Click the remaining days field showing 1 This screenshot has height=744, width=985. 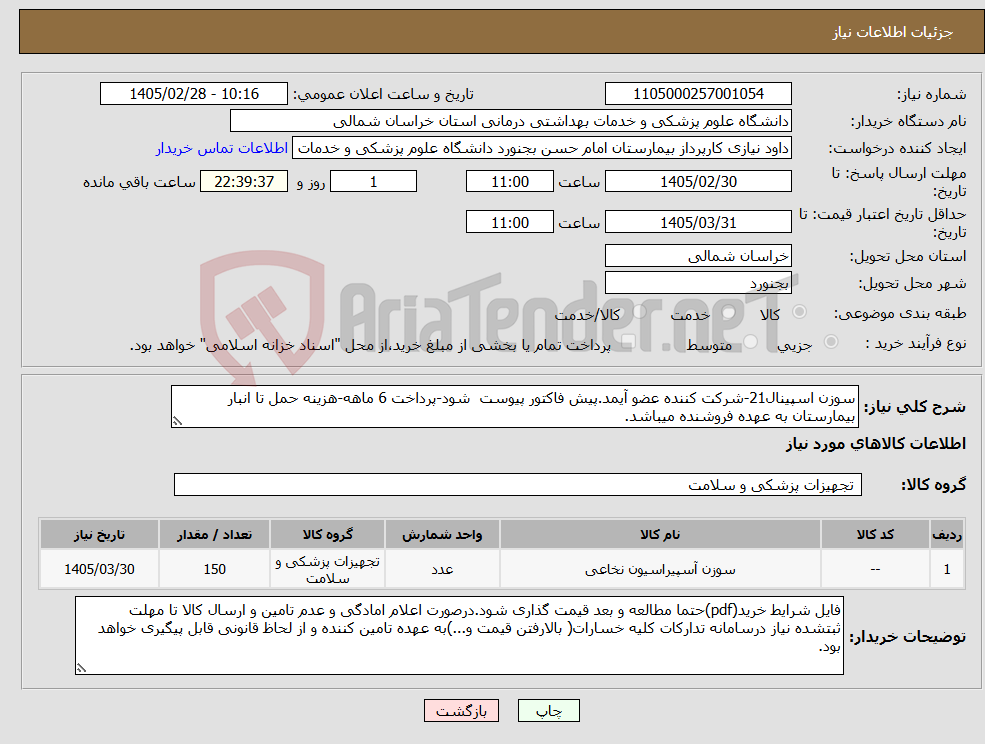point(373,182)
